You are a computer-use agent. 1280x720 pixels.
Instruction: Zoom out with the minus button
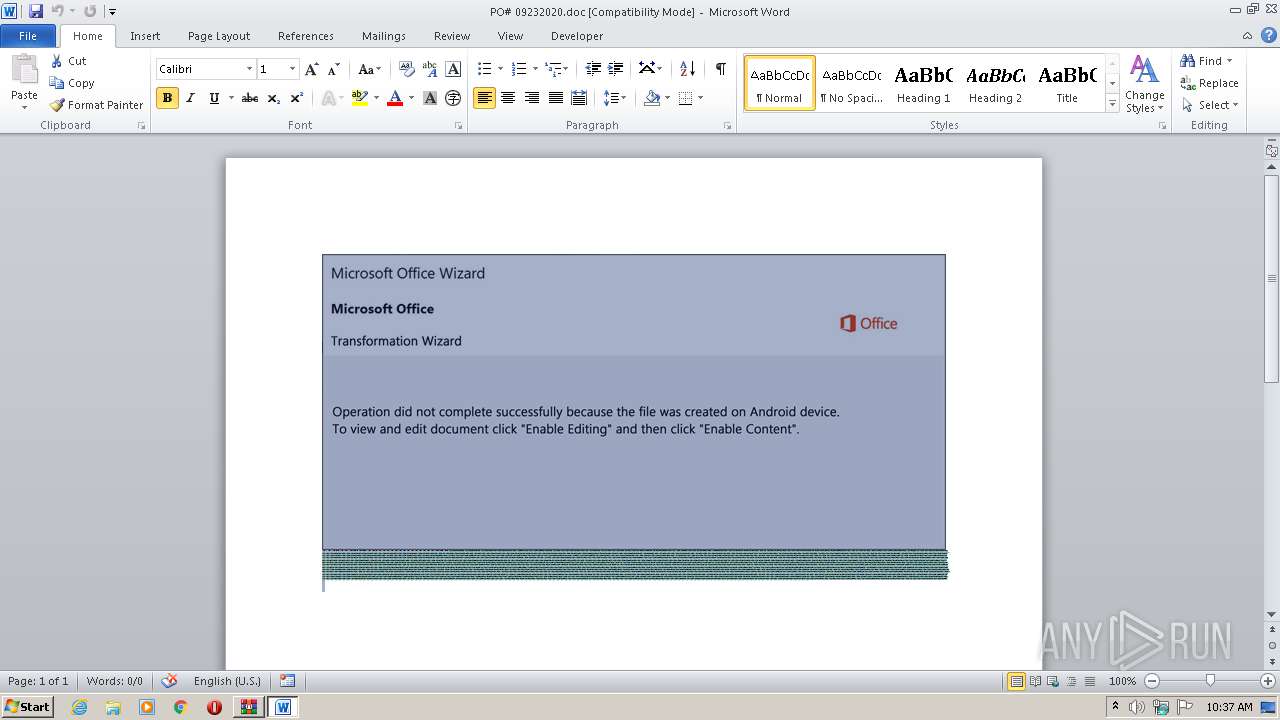1152,681
